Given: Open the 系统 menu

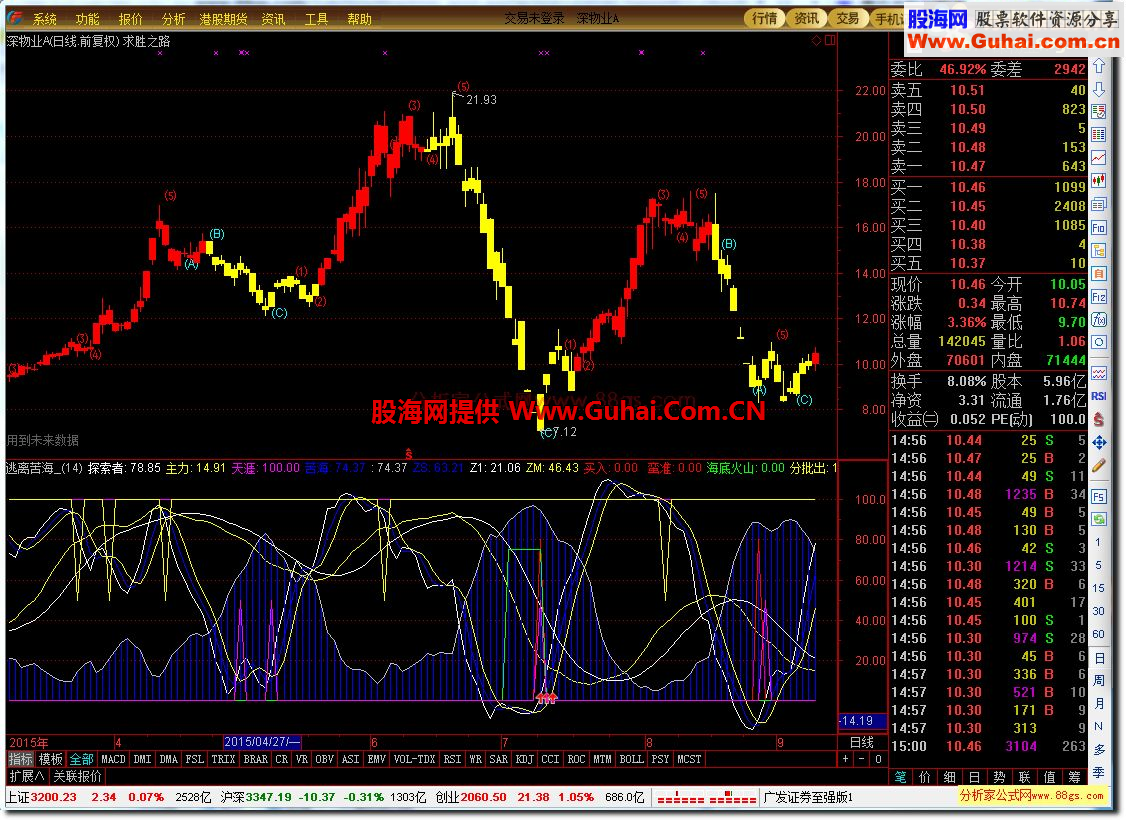Looking at the screenshot, I should click(45, 19).
